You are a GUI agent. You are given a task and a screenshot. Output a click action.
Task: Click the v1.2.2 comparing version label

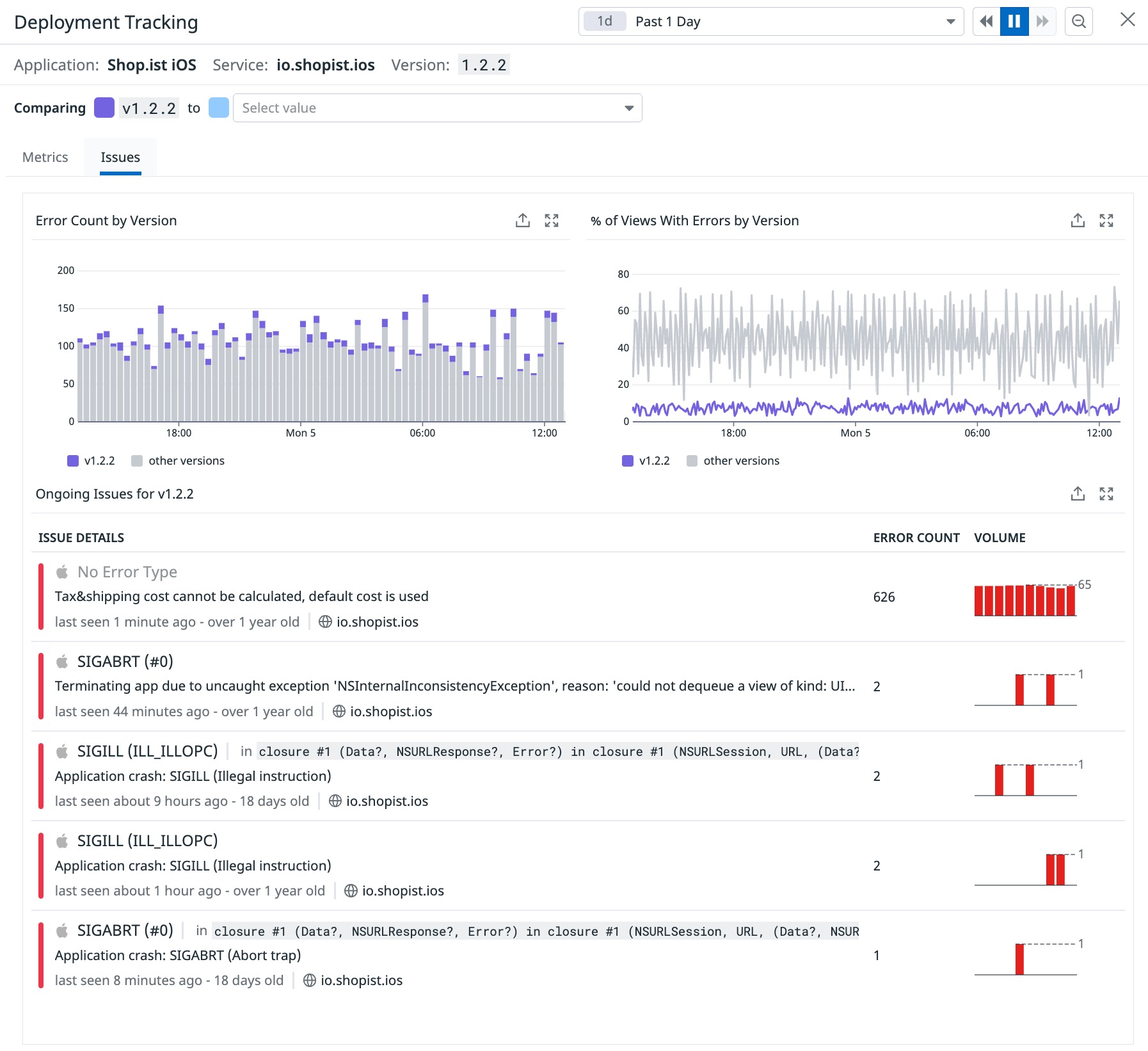[149, 108]
